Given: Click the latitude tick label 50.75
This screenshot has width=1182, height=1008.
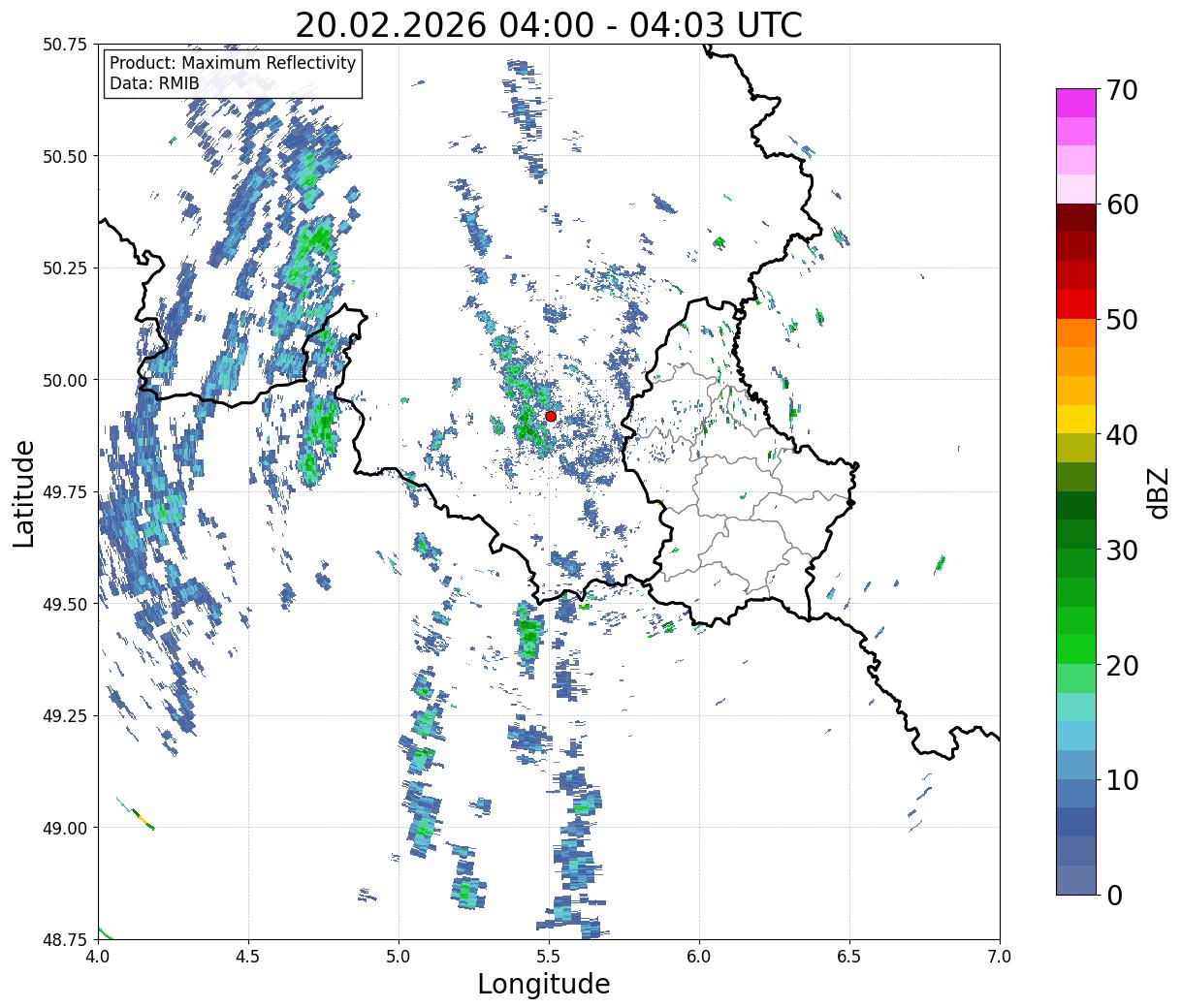Looking at the screenshot, I should pos(65,45).
